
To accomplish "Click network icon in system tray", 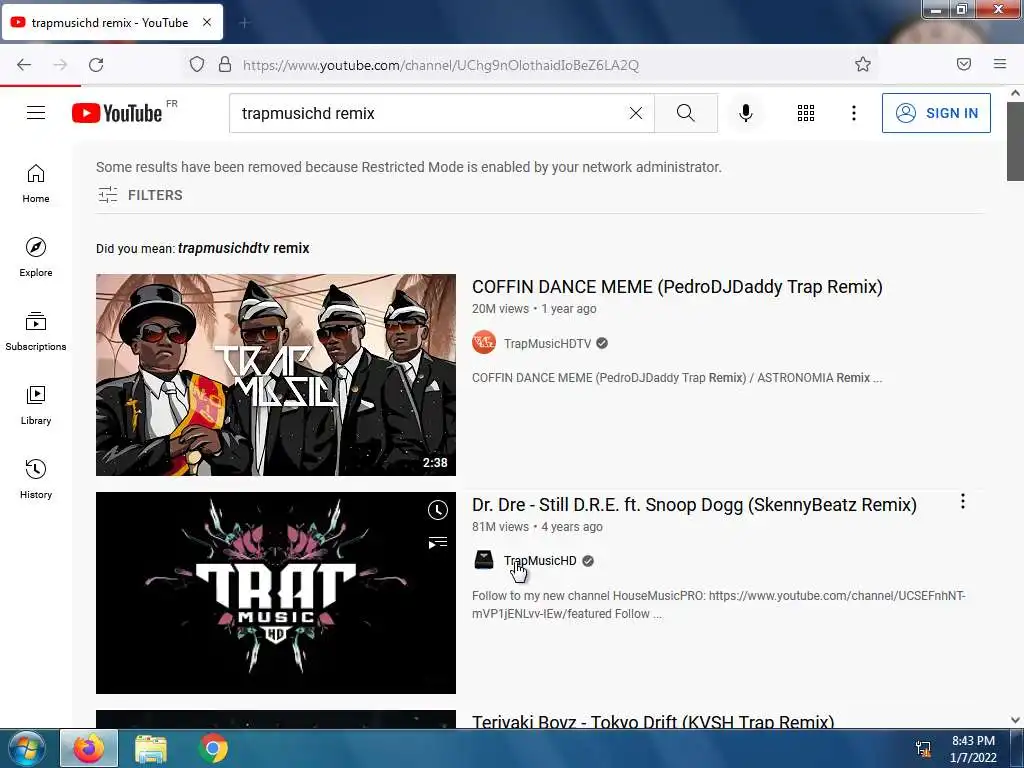I will pos(923,749).
